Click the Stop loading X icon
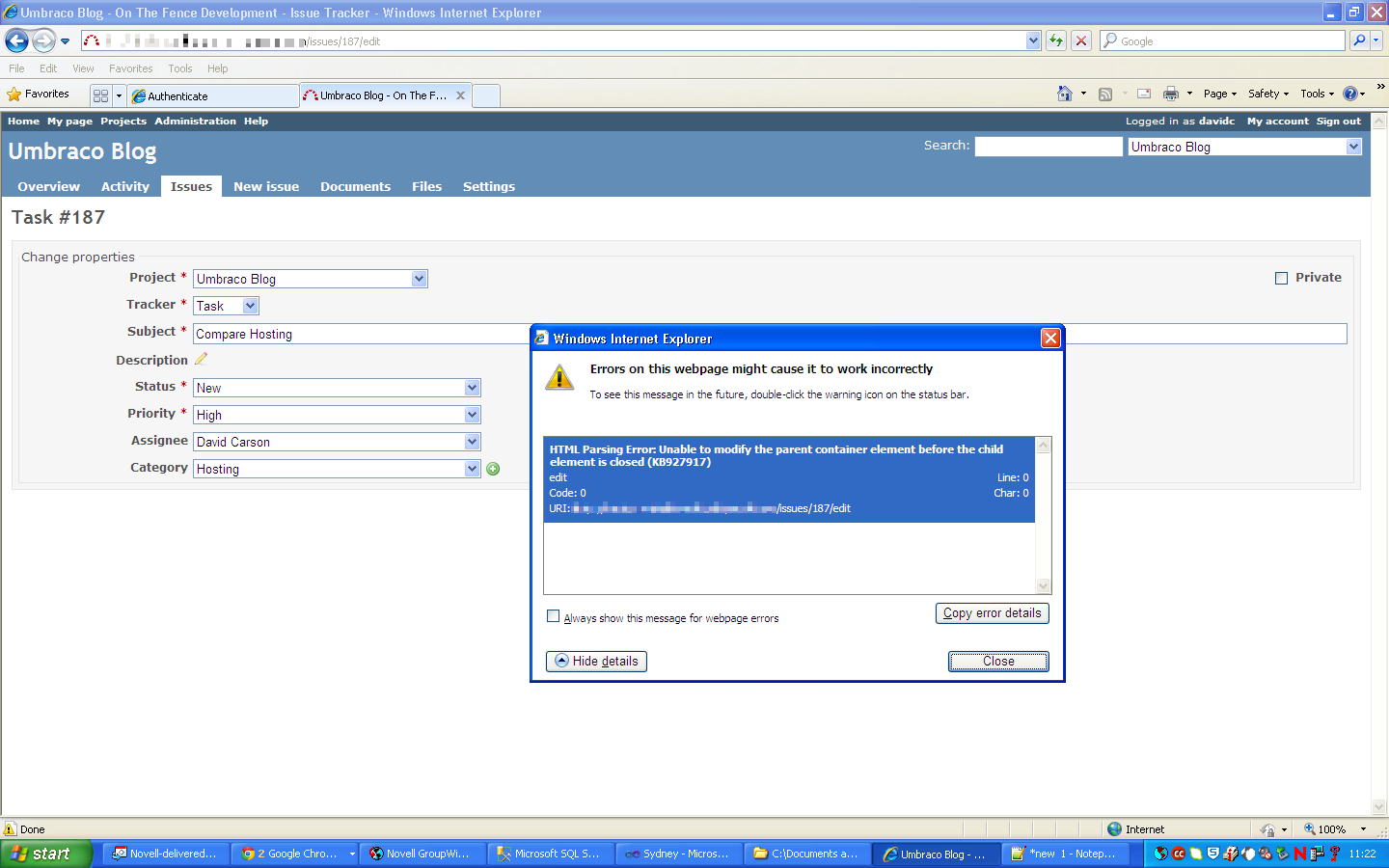Viewport: 1389px width, 868px height. (1081, 41)
